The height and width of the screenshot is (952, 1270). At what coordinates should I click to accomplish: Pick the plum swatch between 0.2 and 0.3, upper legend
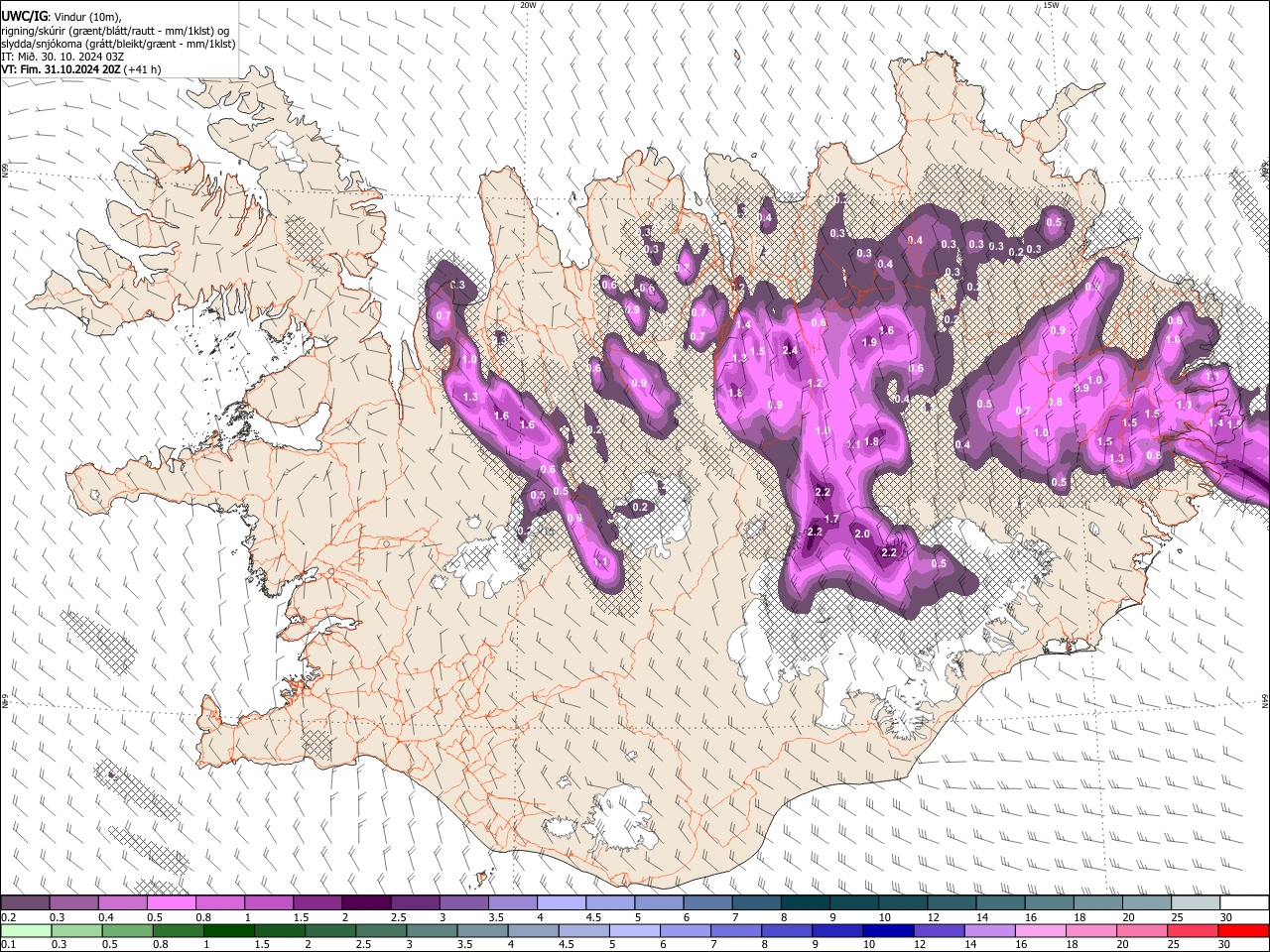pyautogui.click(x=25, y=902)
